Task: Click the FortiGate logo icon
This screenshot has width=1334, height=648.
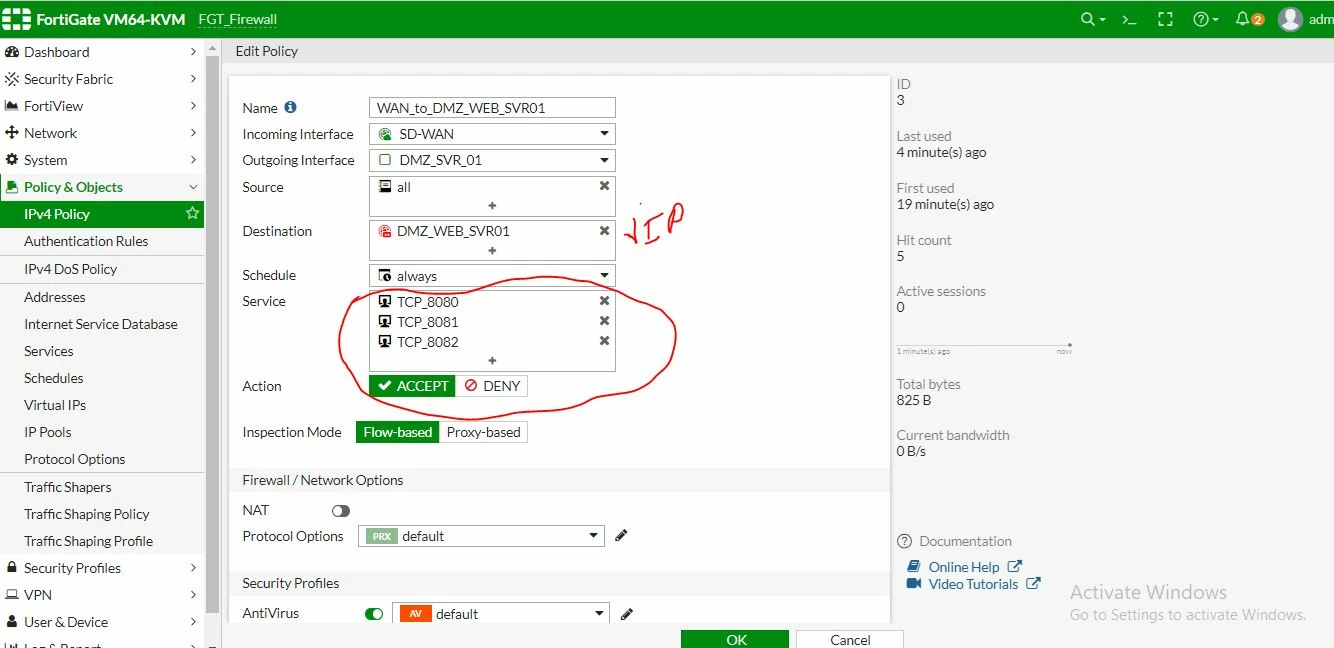Action: 16,19
